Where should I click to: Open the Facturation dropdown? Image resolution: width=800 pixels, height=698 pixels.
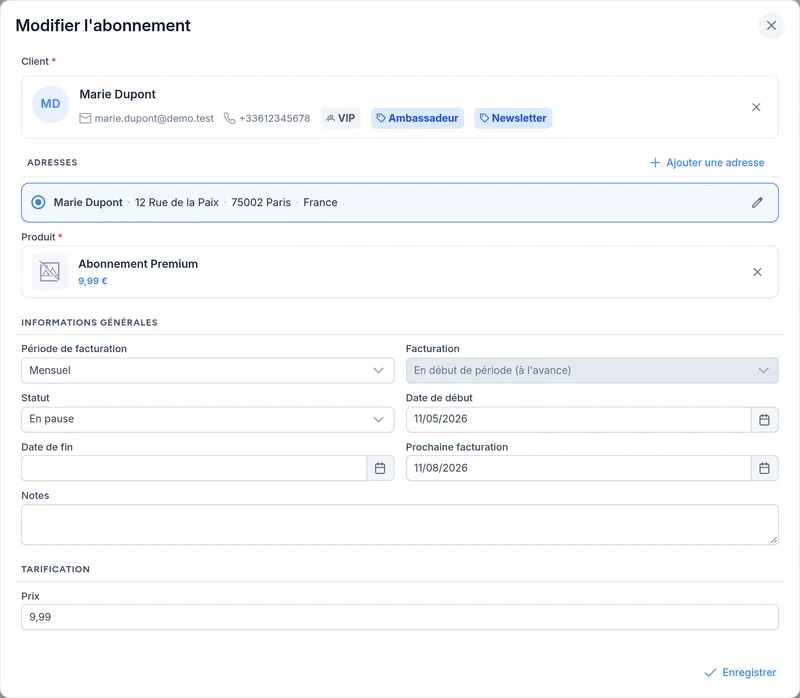coord(592,370)
